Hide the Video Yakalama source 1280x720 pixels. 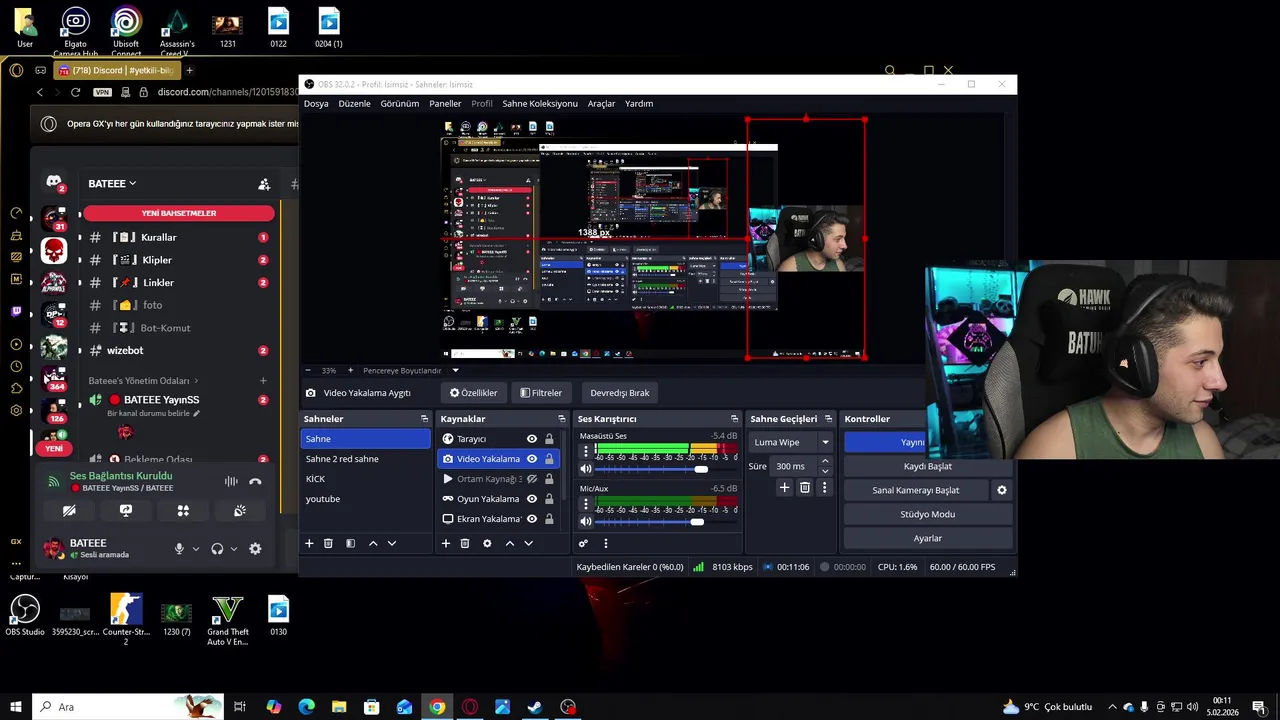532,459
